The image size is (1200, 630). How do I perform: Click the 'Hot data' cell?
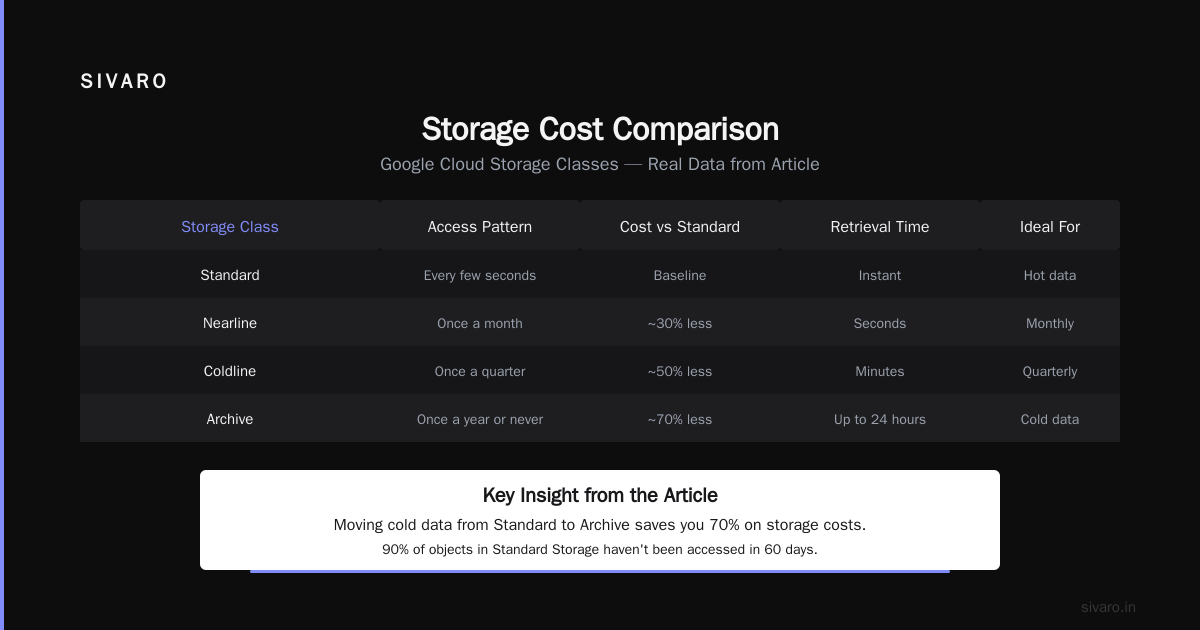(1050, 275)
